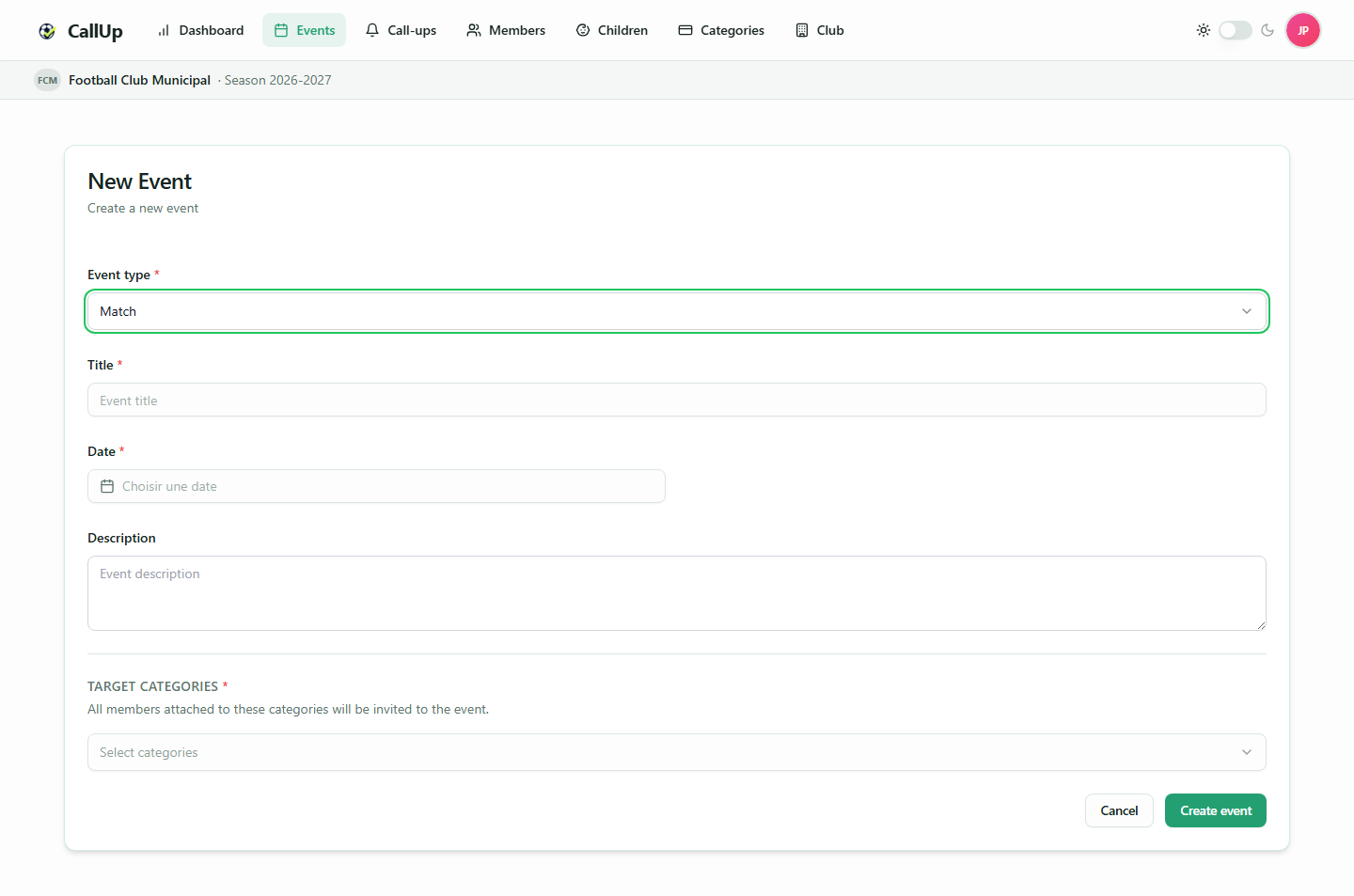This screenshot has width=1354, height=896.
Task: Open the Categories nav label
Action: [x=732, y=30]
